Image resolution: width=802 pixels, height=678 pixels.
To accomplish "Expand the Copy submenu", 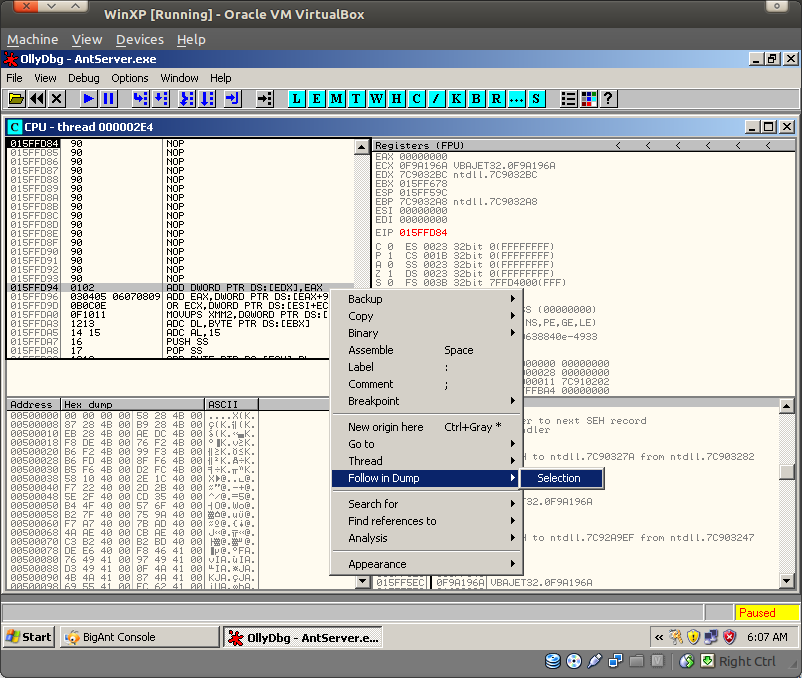I will tap(427, 316).
